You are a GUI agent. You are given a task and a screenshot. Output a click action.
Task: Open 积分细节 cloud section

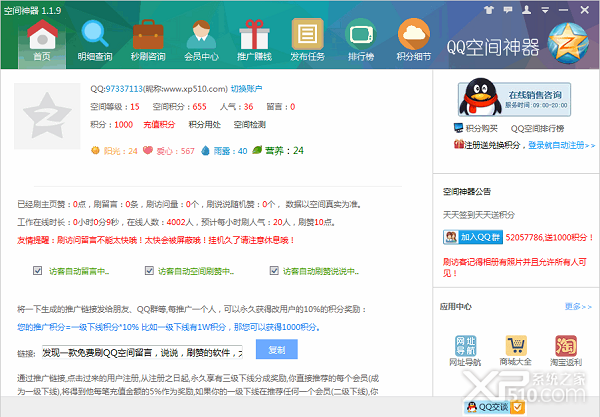414,41
